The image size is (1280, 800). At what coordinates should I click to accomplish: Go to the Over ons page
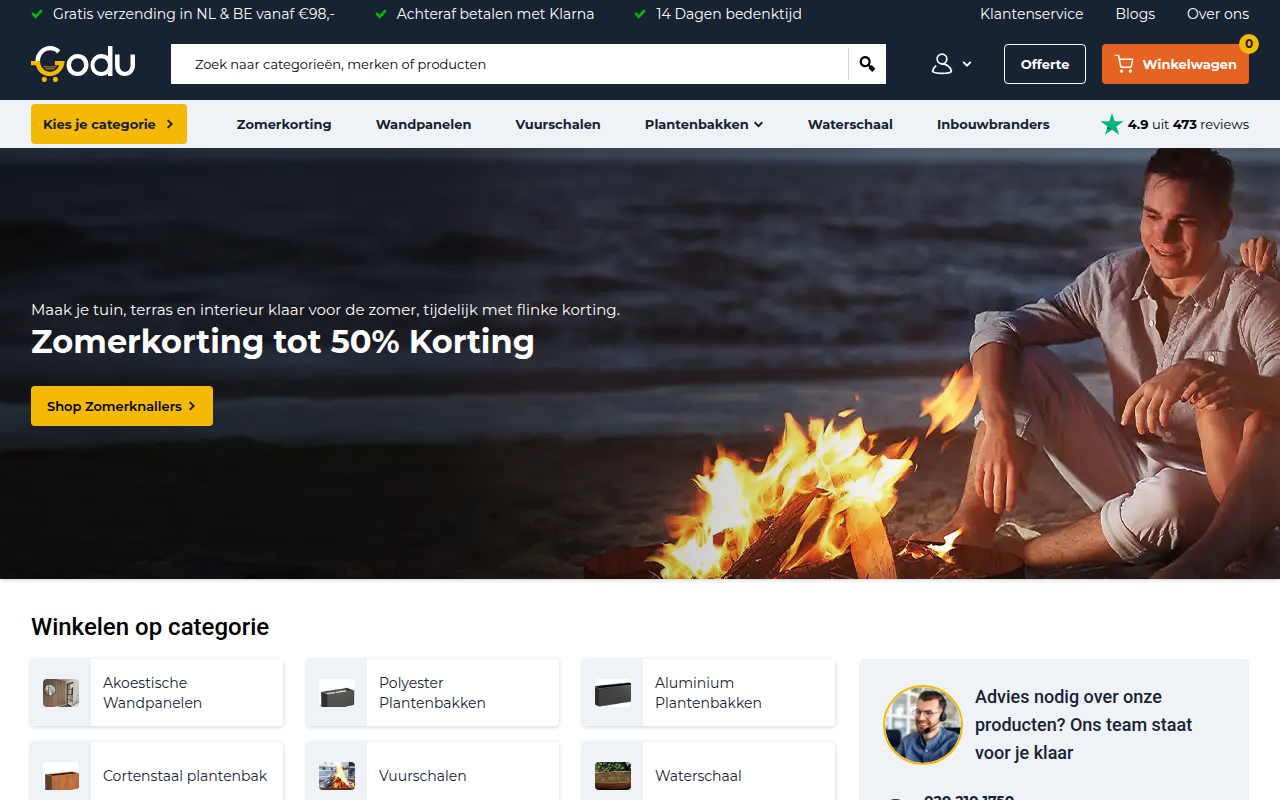[1218, 14]
